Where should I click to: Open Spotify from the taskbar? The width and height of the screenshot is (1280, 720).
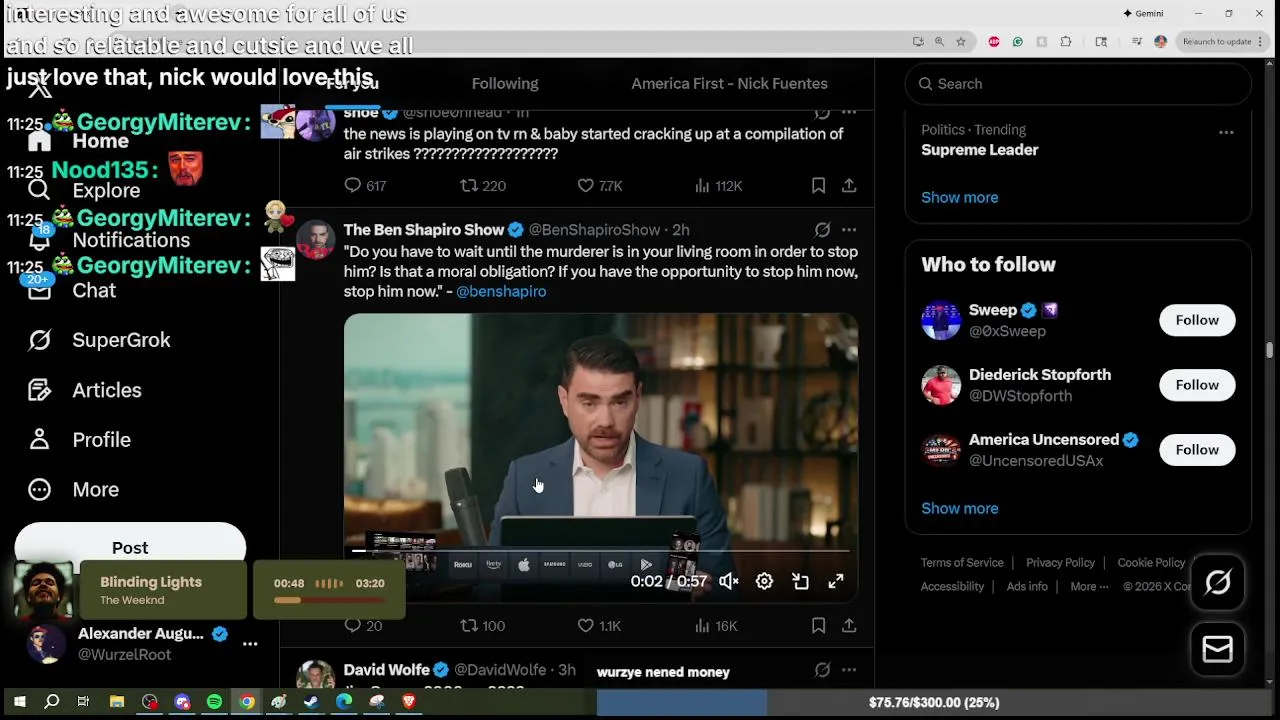(214, 702)
